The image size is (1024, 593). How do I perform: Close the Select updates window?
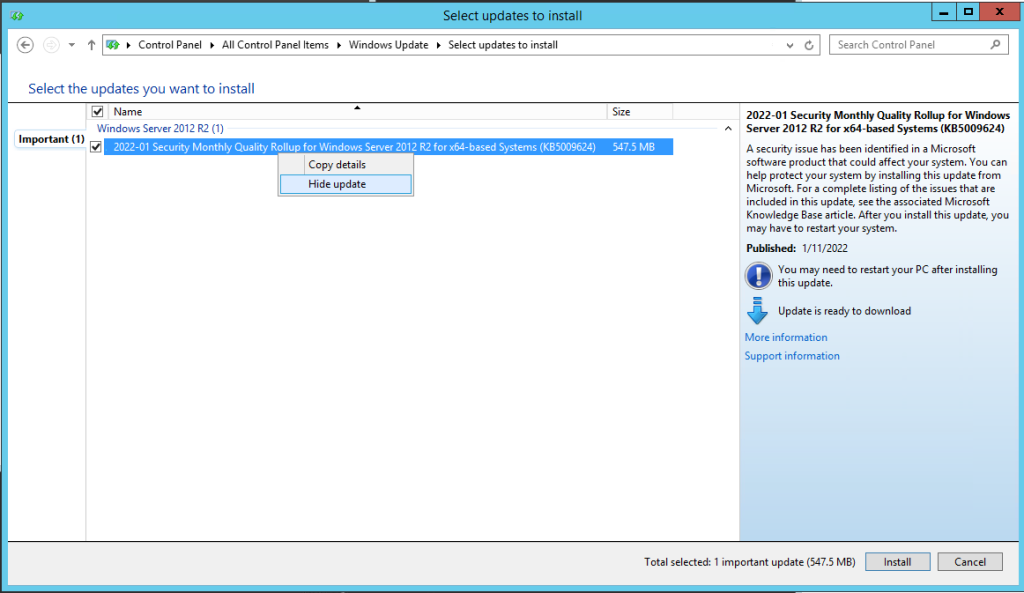point(1000,12)
